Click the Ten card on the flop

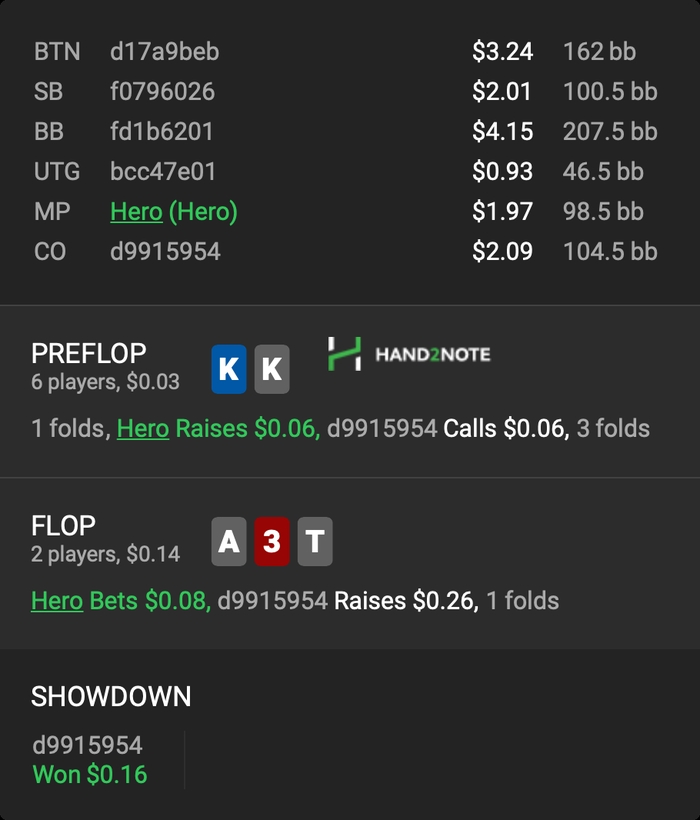click(x=315, y=542)
